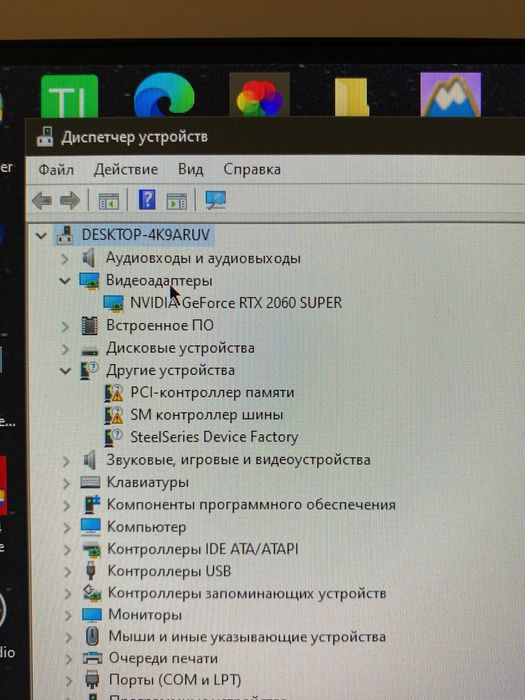Click the icon beside Контроллеры запоминающих устройств

92,593
